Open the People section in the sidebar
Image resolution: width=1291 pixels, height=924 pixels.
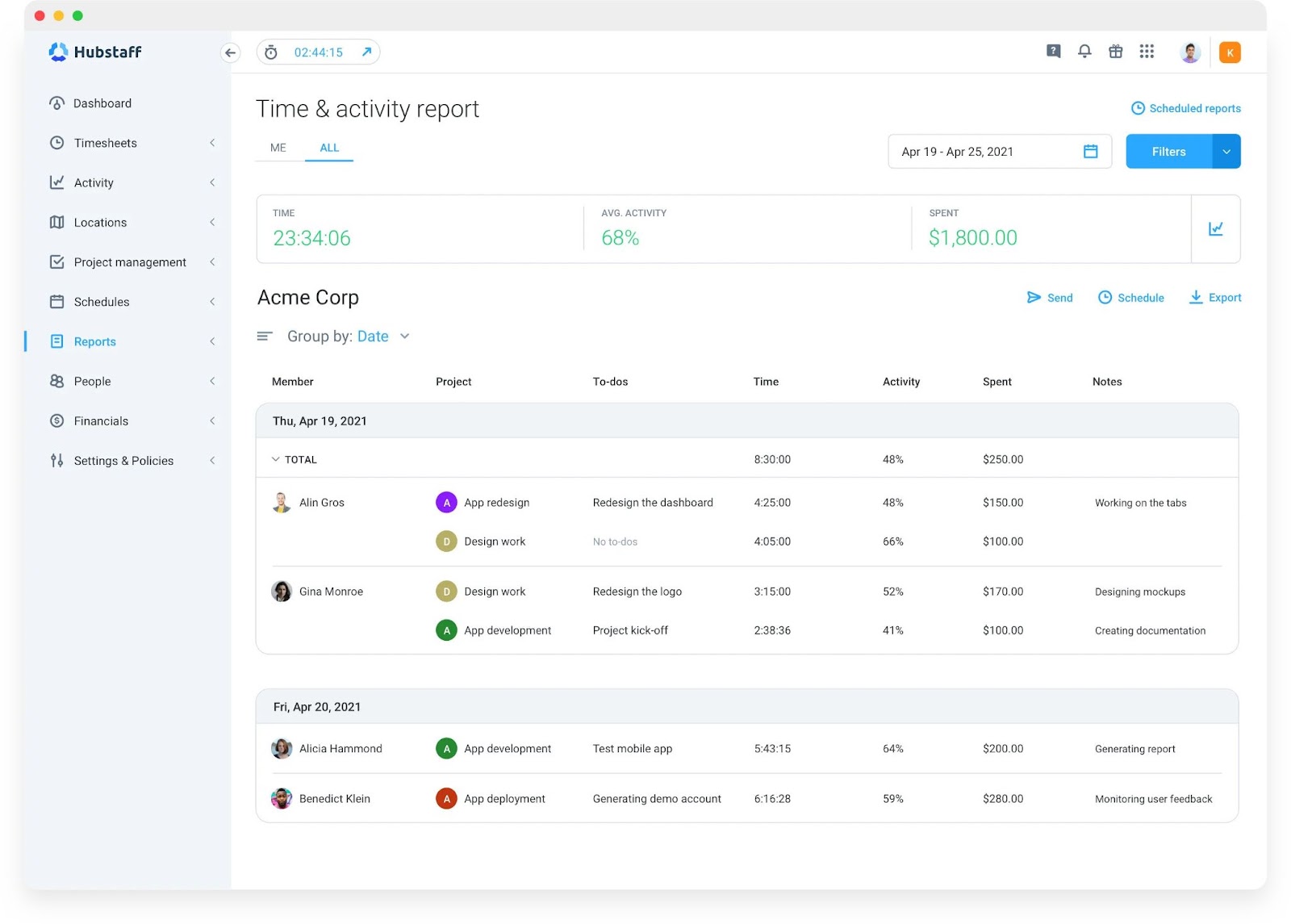pyautogui.click(x=91, y=381)
